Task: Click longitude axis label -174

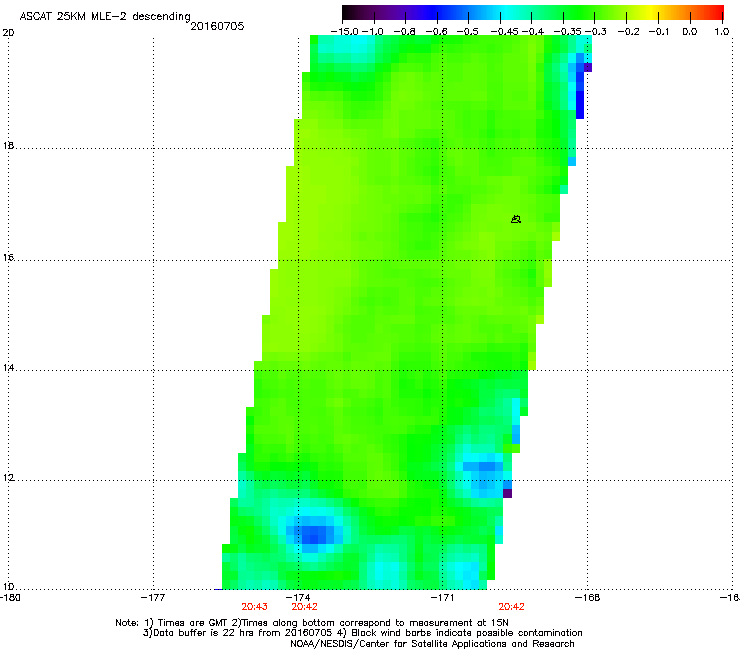Action: point(298,598)
